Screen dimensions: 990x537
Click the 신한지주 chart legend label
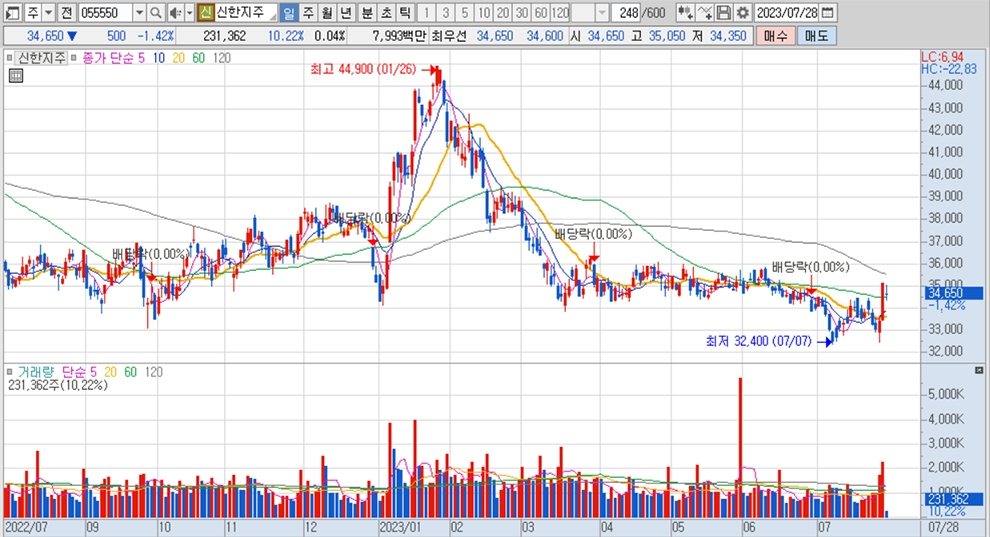(41, 58)
